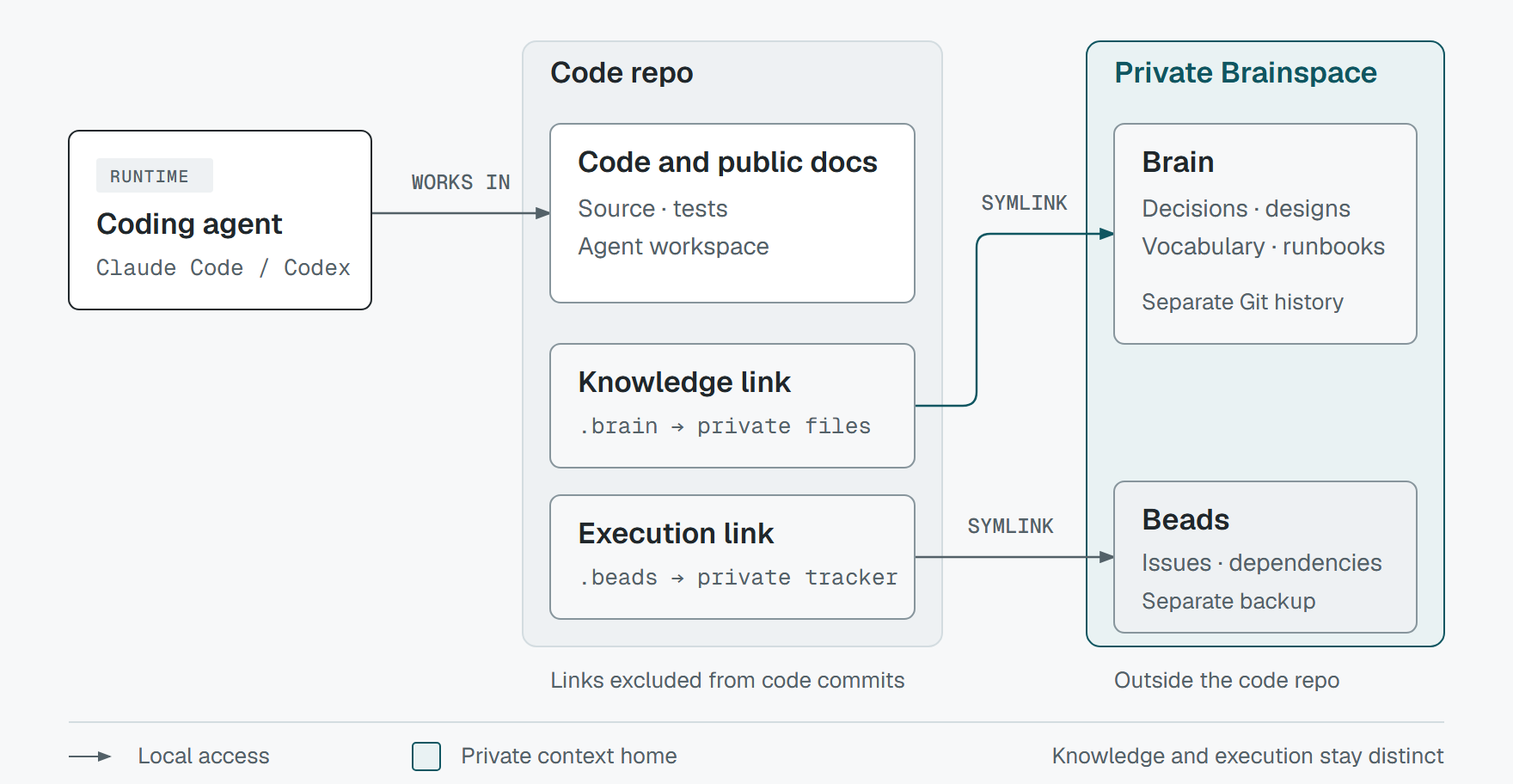The width and height of the screenshot is (1513, 784).
Task: Click the 'Source · tests' line
Action: [652, 209]
